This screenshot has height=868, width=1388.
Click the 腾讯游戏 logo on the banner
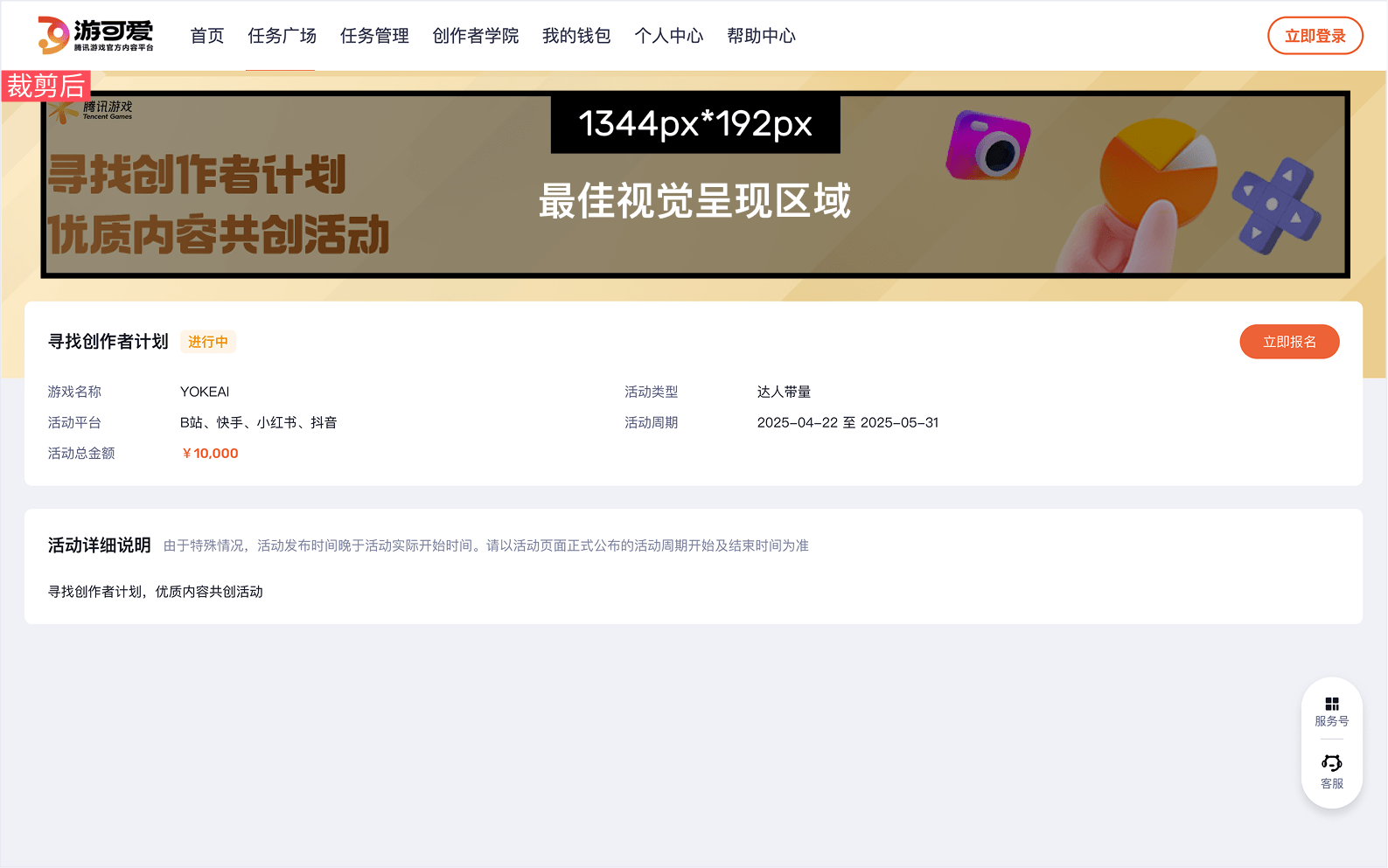91,110
